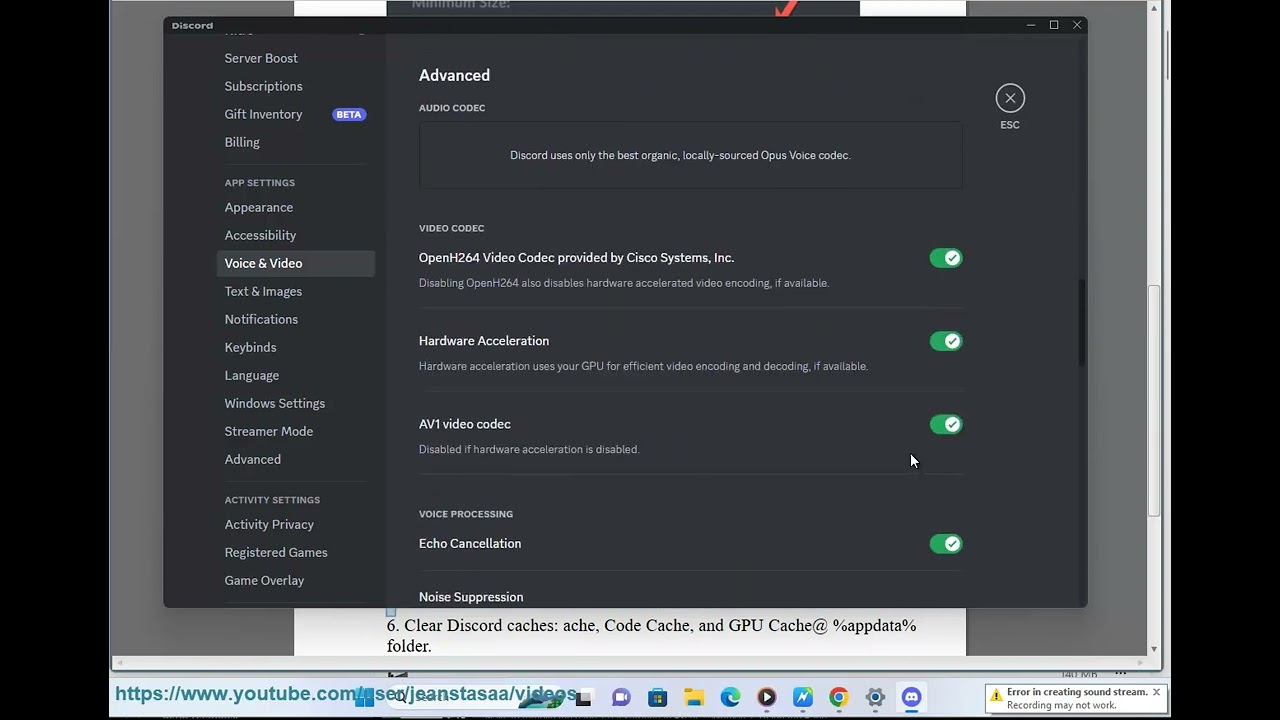
Task: Open blue lightning app icon in taskbar
Action: [803, 697]
